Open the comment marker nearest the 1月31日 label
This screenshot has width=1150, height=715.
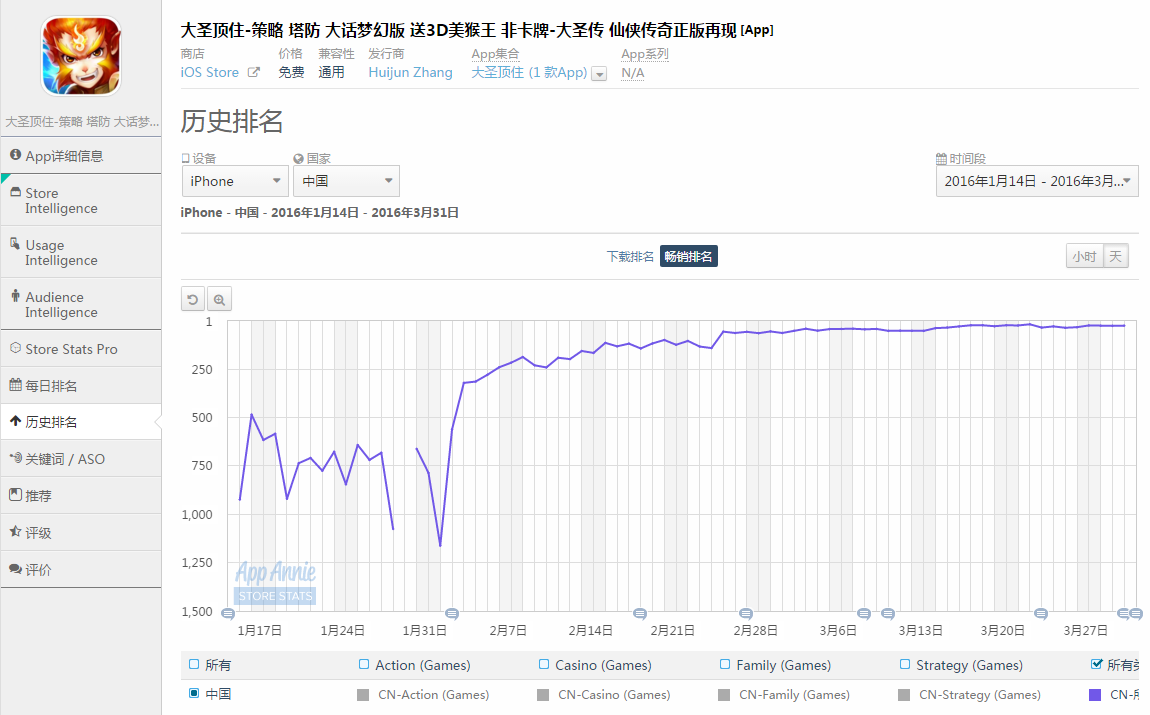click(x=452, y=614)
